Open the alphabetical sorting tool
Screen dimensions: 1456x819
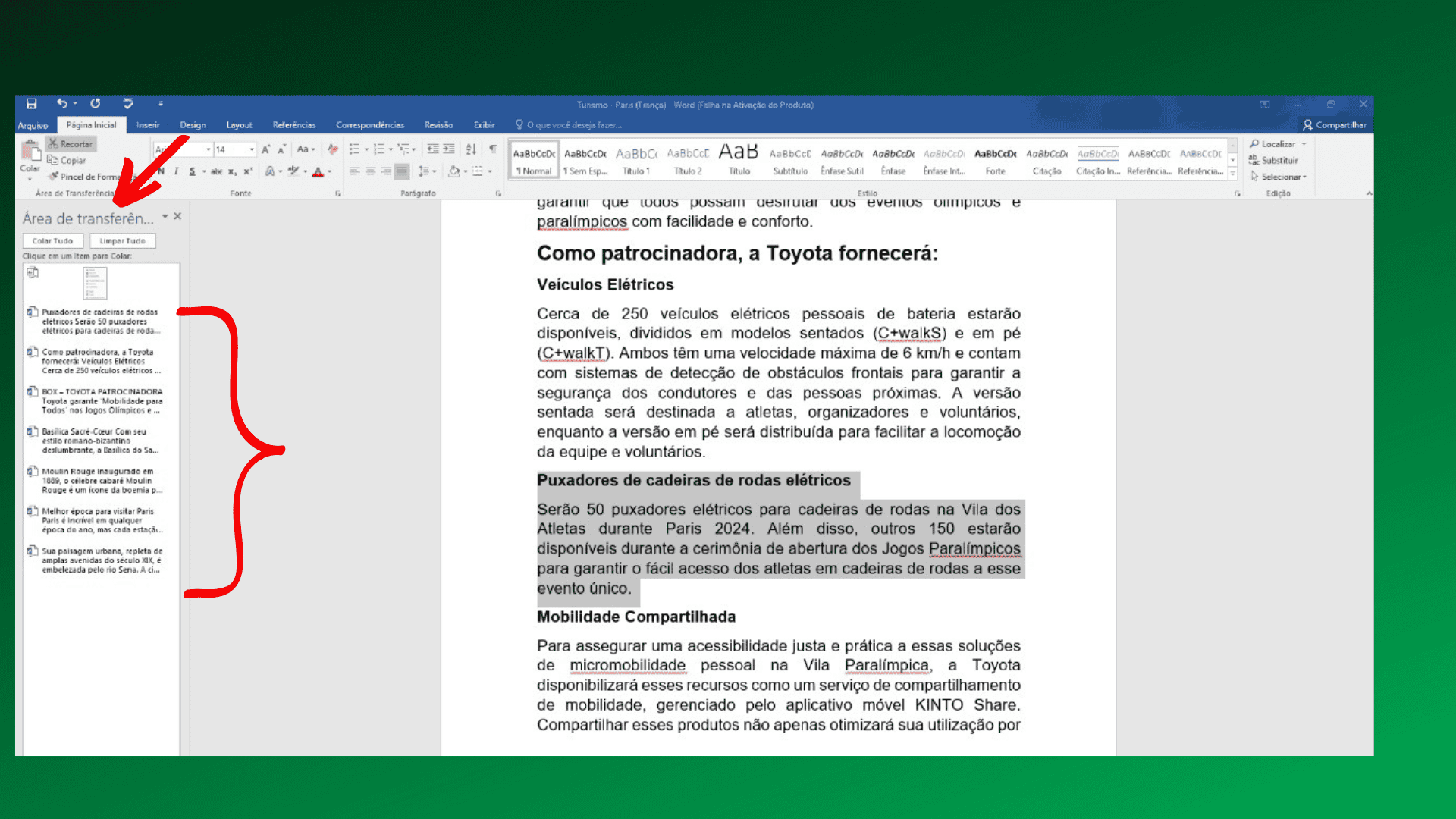(470, 149)
